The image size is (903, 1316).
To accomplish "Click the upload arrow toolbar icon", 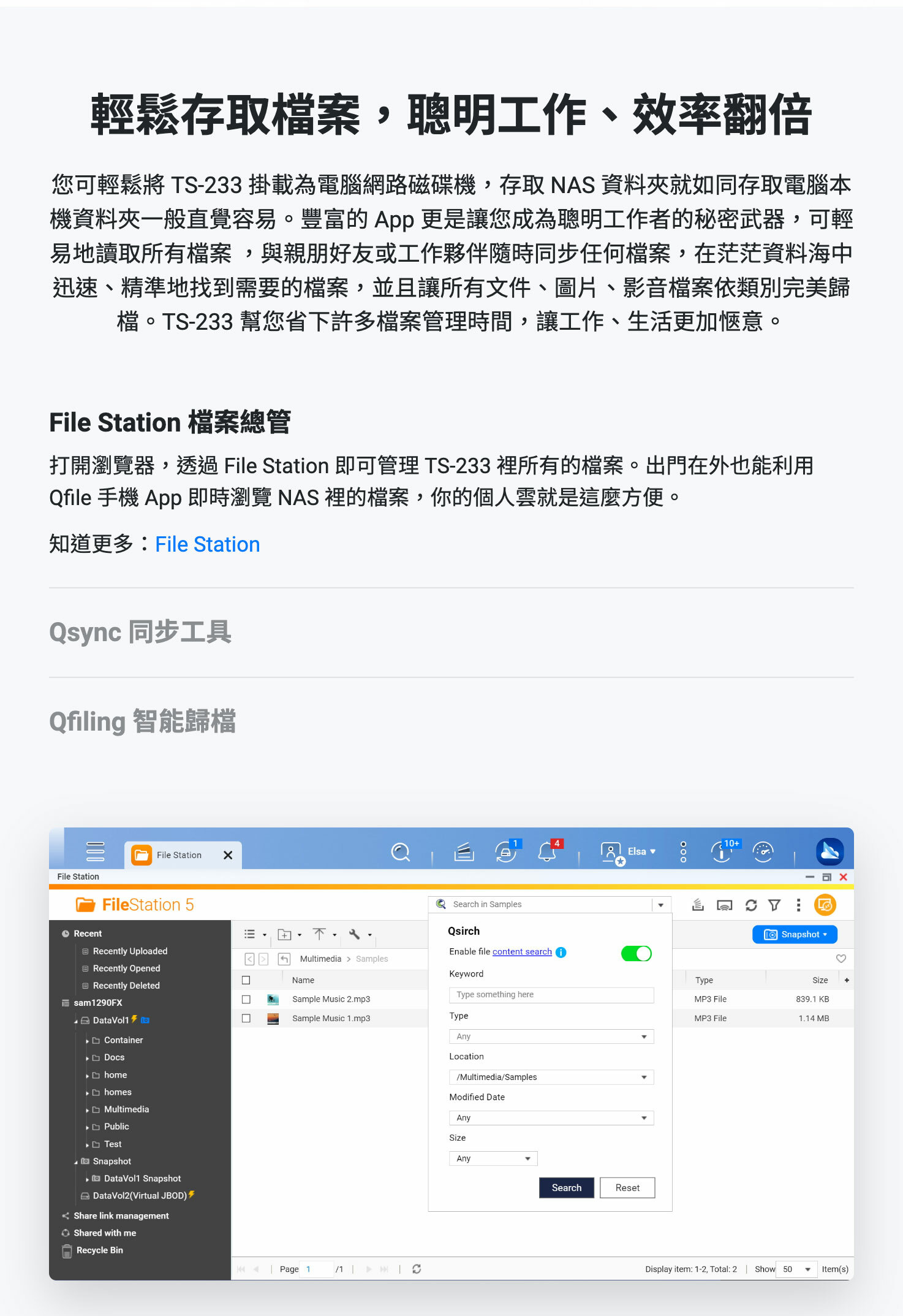I will 319,934.
